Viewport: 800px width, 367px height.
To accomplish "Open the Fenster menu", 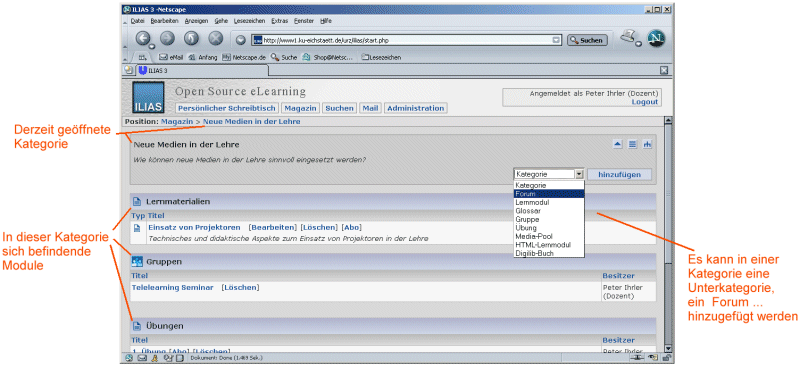I will [304, 21].
